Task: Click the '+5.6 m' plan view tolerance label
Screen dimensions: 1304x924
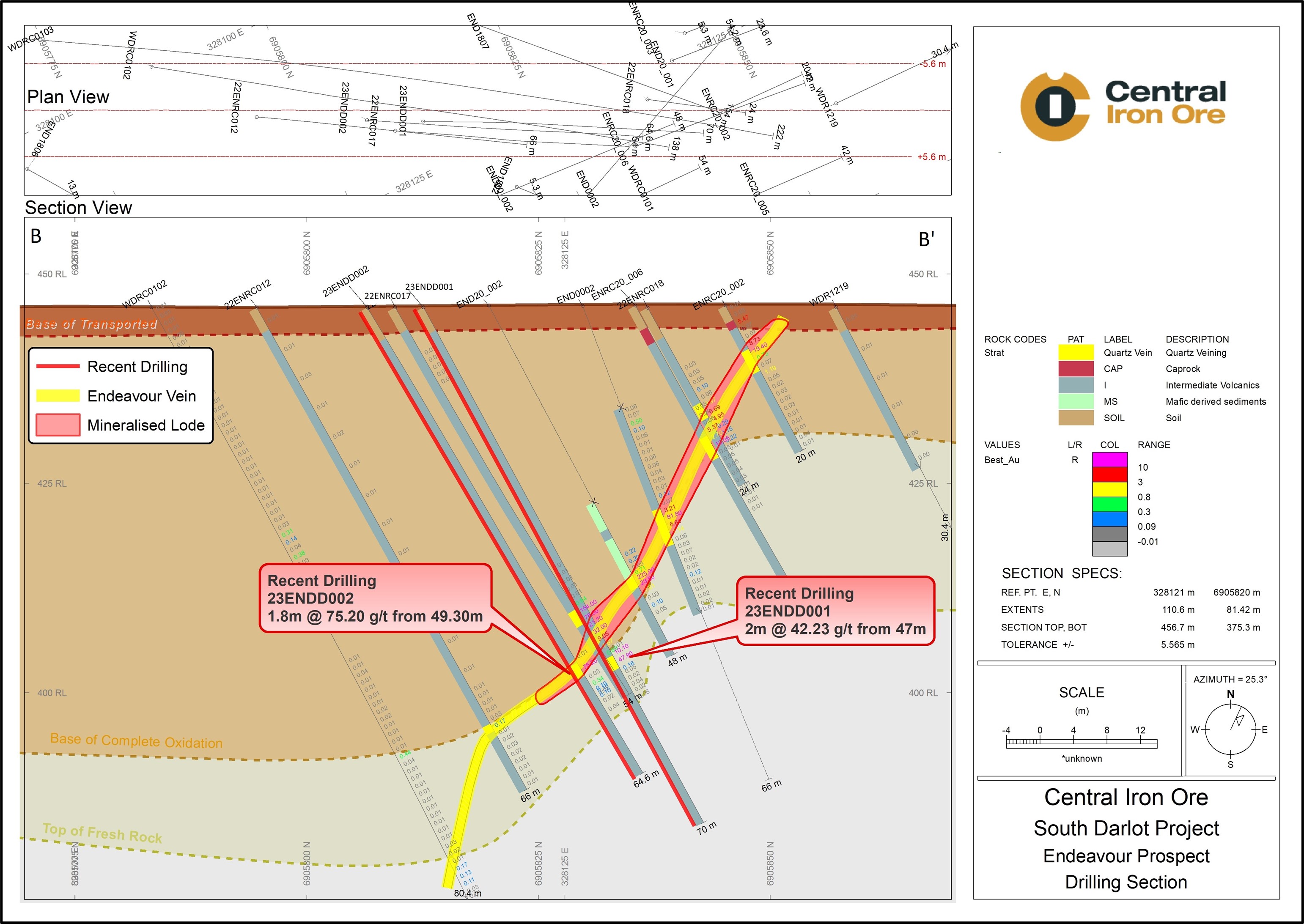Action: coord(931,157)
